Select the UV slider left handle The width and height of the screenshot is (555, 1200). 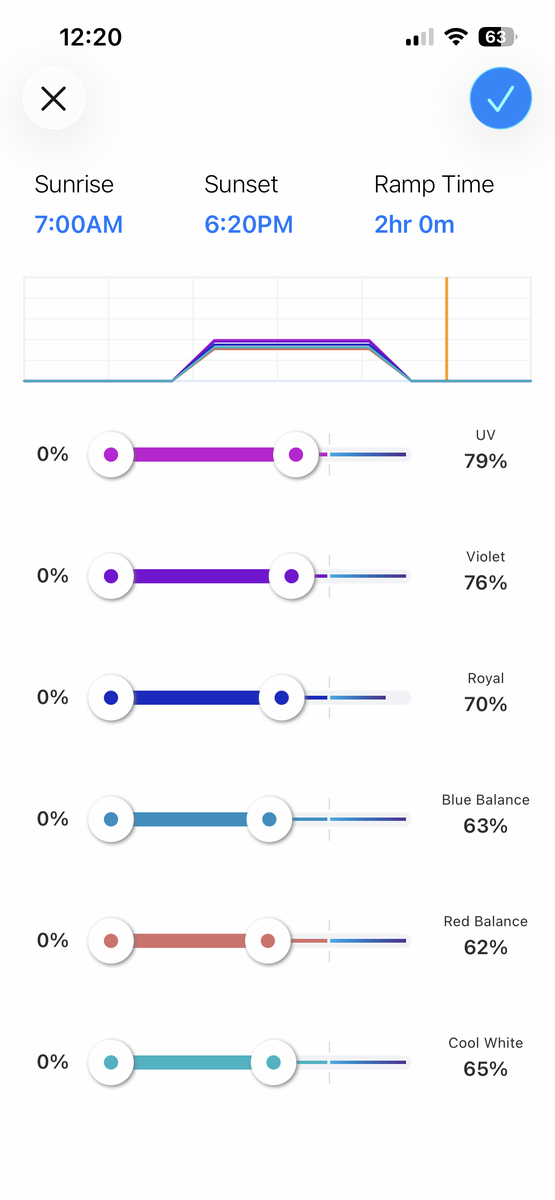(x=111, y=455)
